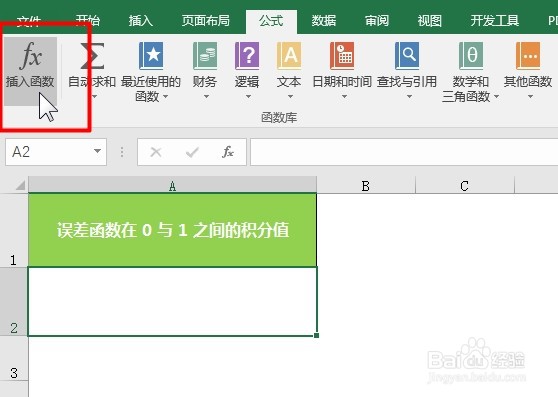This screenshot has width=558, height=397.
Task: Click the cancel X in formula bar
Action: pos(156,152)
